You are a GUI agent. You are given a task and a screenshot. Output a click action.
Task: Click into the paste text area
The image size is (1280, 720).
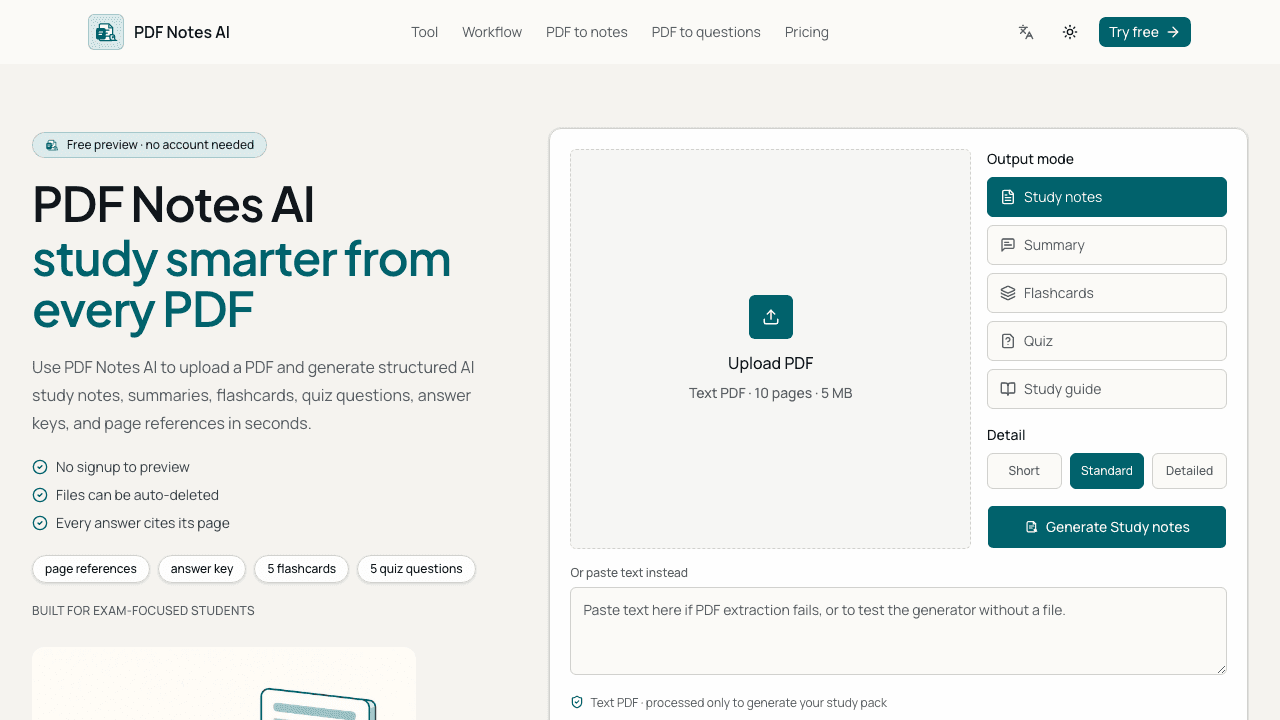tap(898, 631)
